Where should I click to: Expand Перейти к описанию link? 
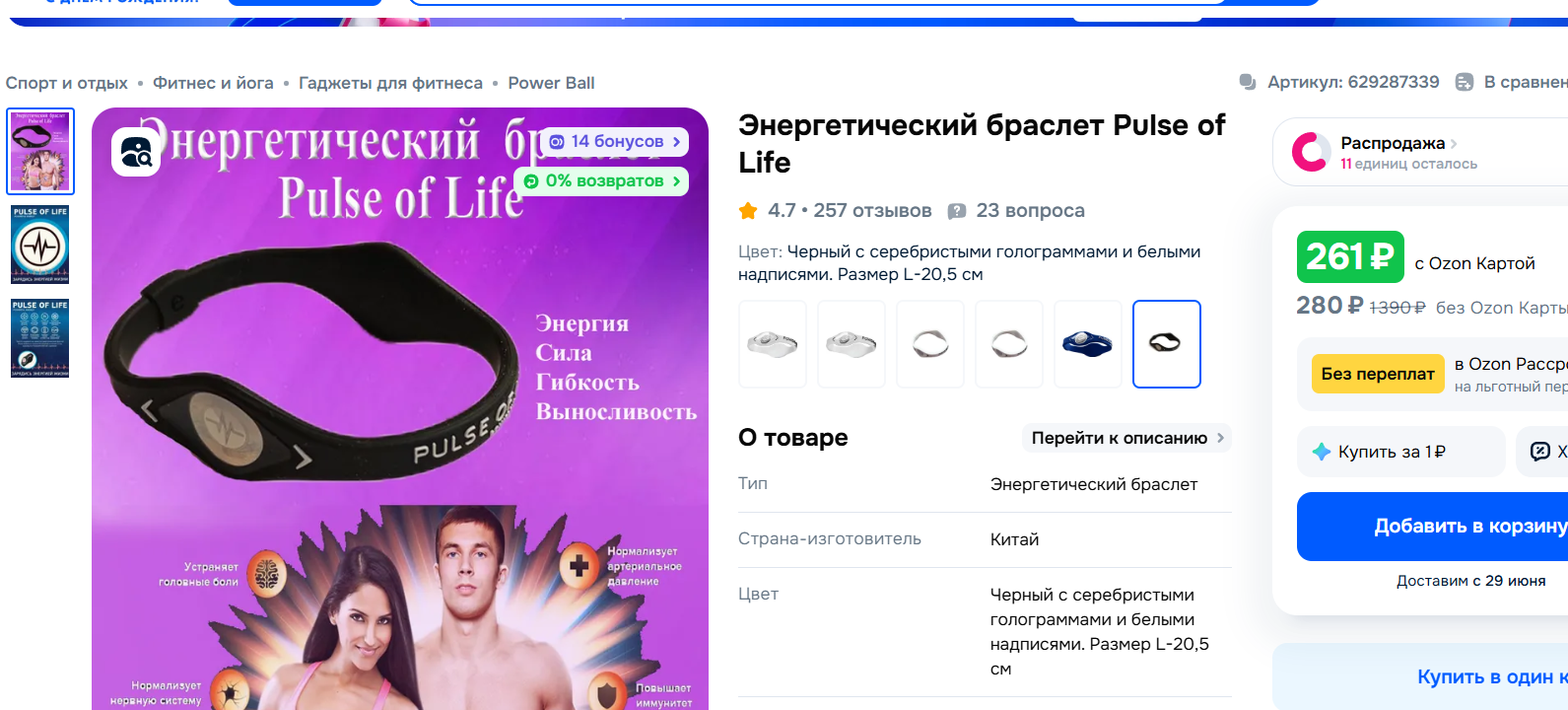[x=1126, y=438]
